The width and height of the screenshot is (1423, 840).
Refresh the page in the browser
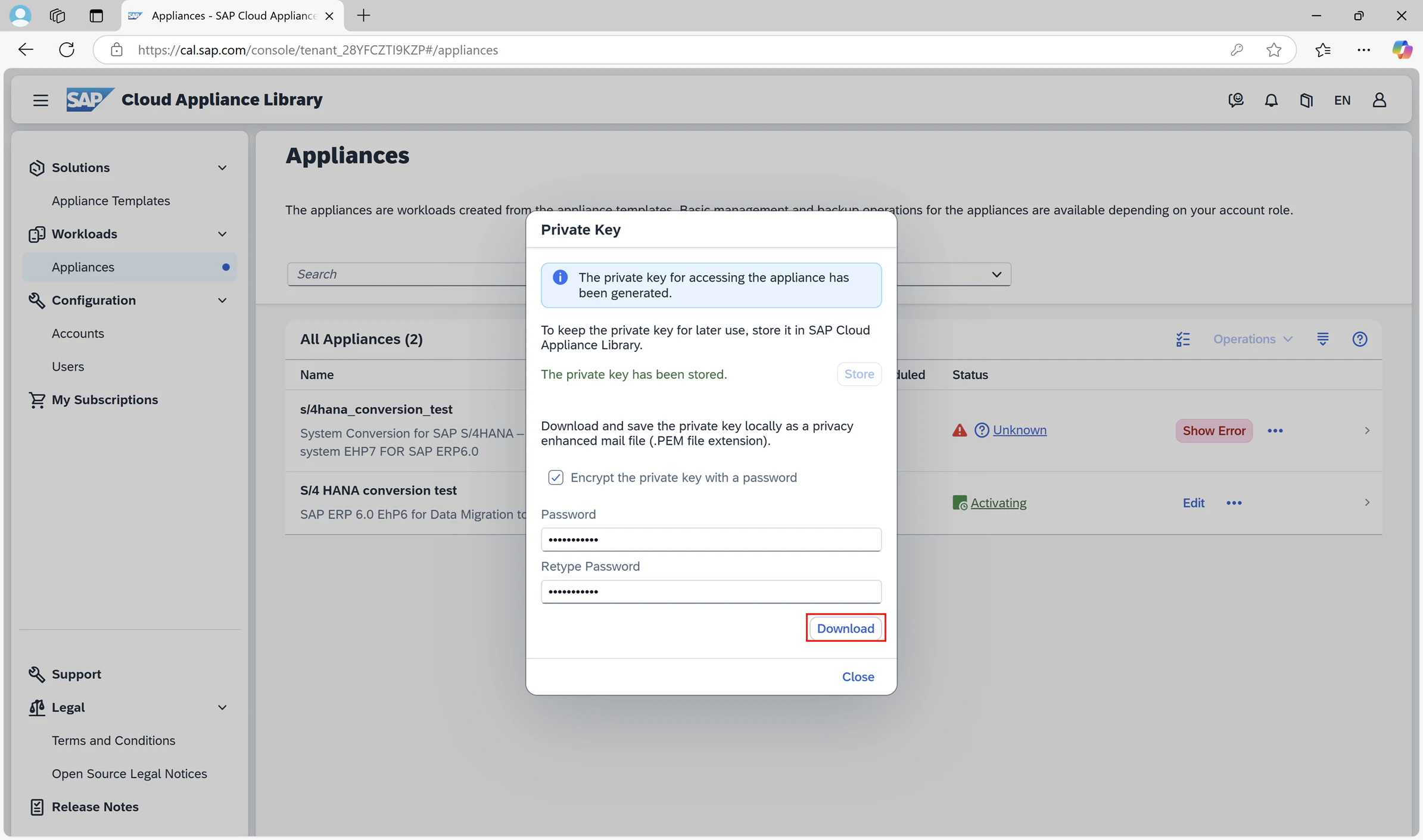[x=67, y=49]
